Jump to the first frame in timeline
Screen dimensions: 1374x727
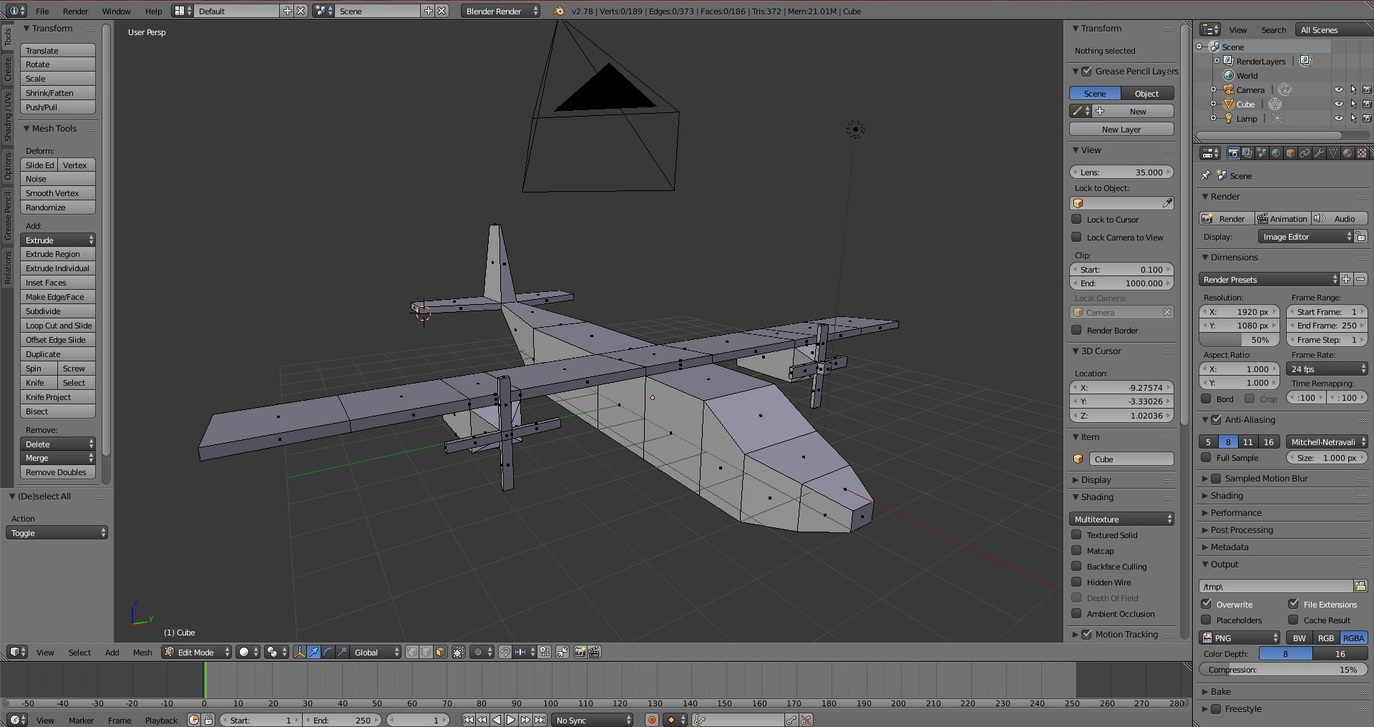pyautogui.click(x=468, y=720)
